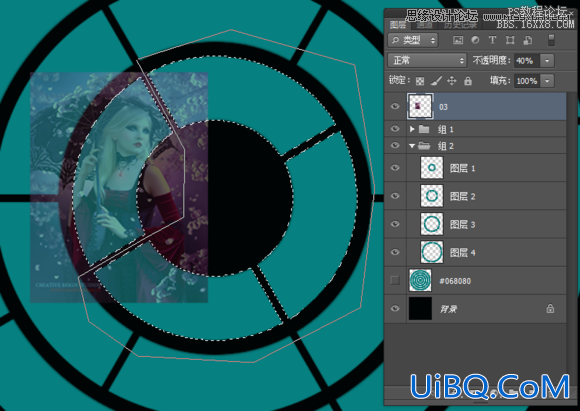Open the opacity (不透明度) slider arrow
This screenshot has width=580, height=411.
(547, 60)
